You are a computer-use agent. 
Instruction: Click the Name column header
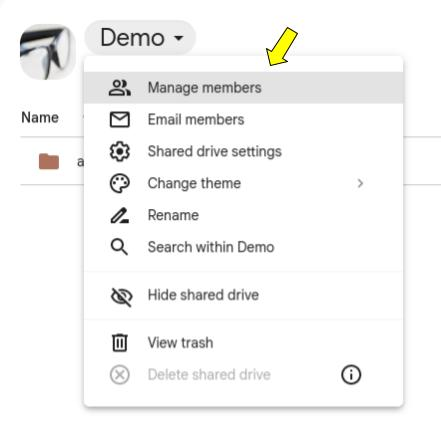40,118
